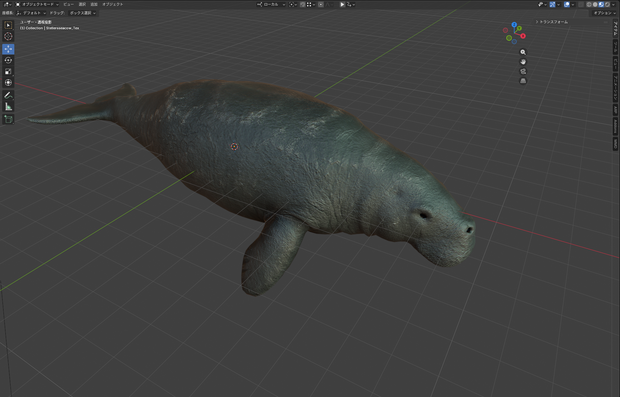Click the negative Y circle on the gizmo
This screenshot has height=397, width=620.
click(x=509, y=38)
